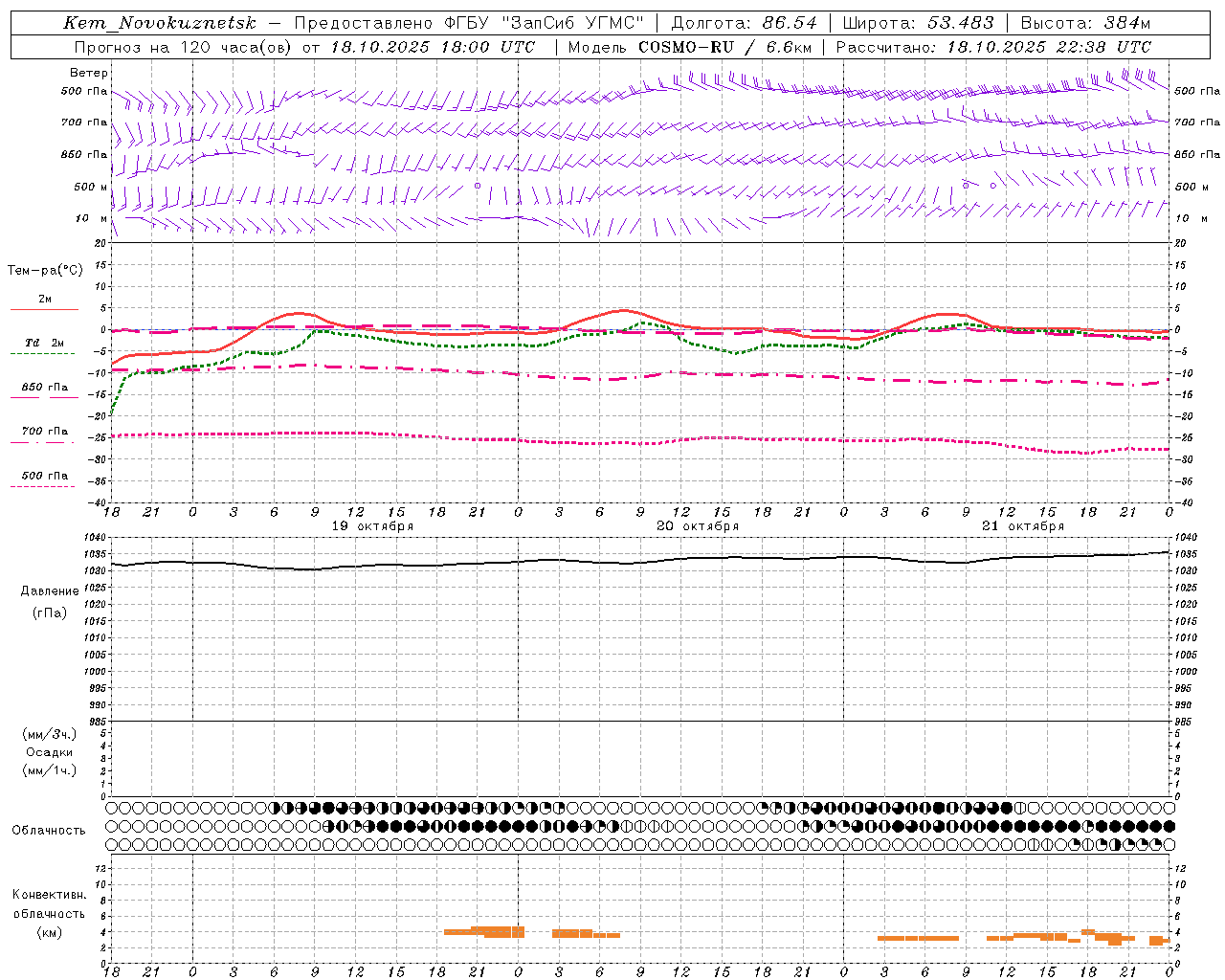Click the '20 октября' date label
The width and height of the screenshot is (1225, 980).
pyautogui.click(x=698, y=526)
